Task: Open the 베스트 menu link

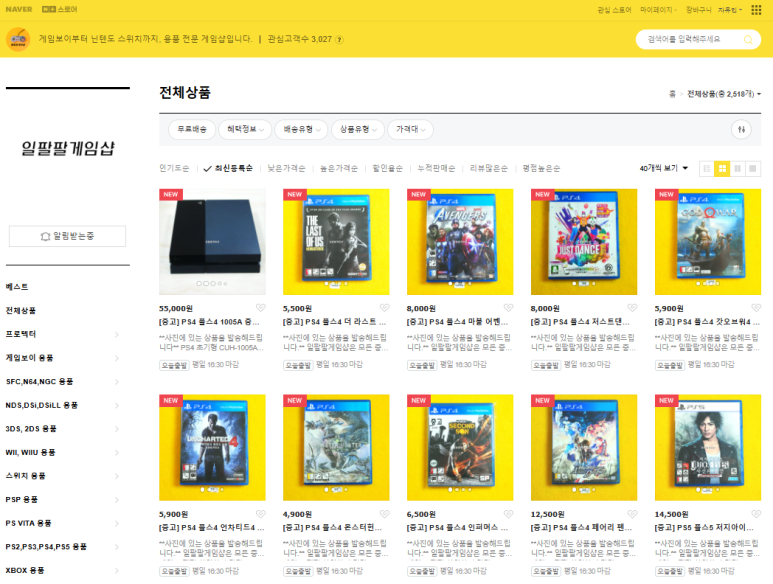Action: [17, 287]
